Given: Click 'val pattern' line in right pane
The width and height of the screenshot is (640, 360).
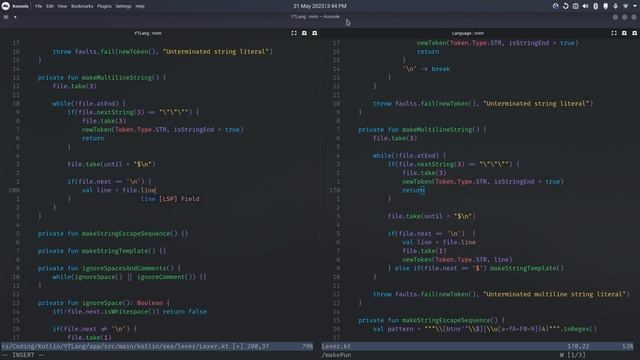Looking at the screenshot, I should pyautogui.click(x=484, y=329).
